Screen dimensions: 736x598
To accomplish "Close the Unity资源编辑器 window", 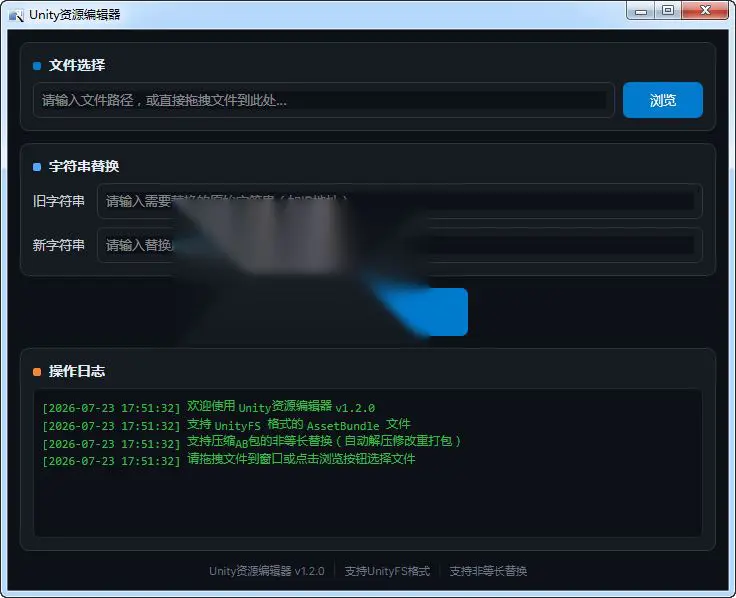I will (x=705, y=11).
